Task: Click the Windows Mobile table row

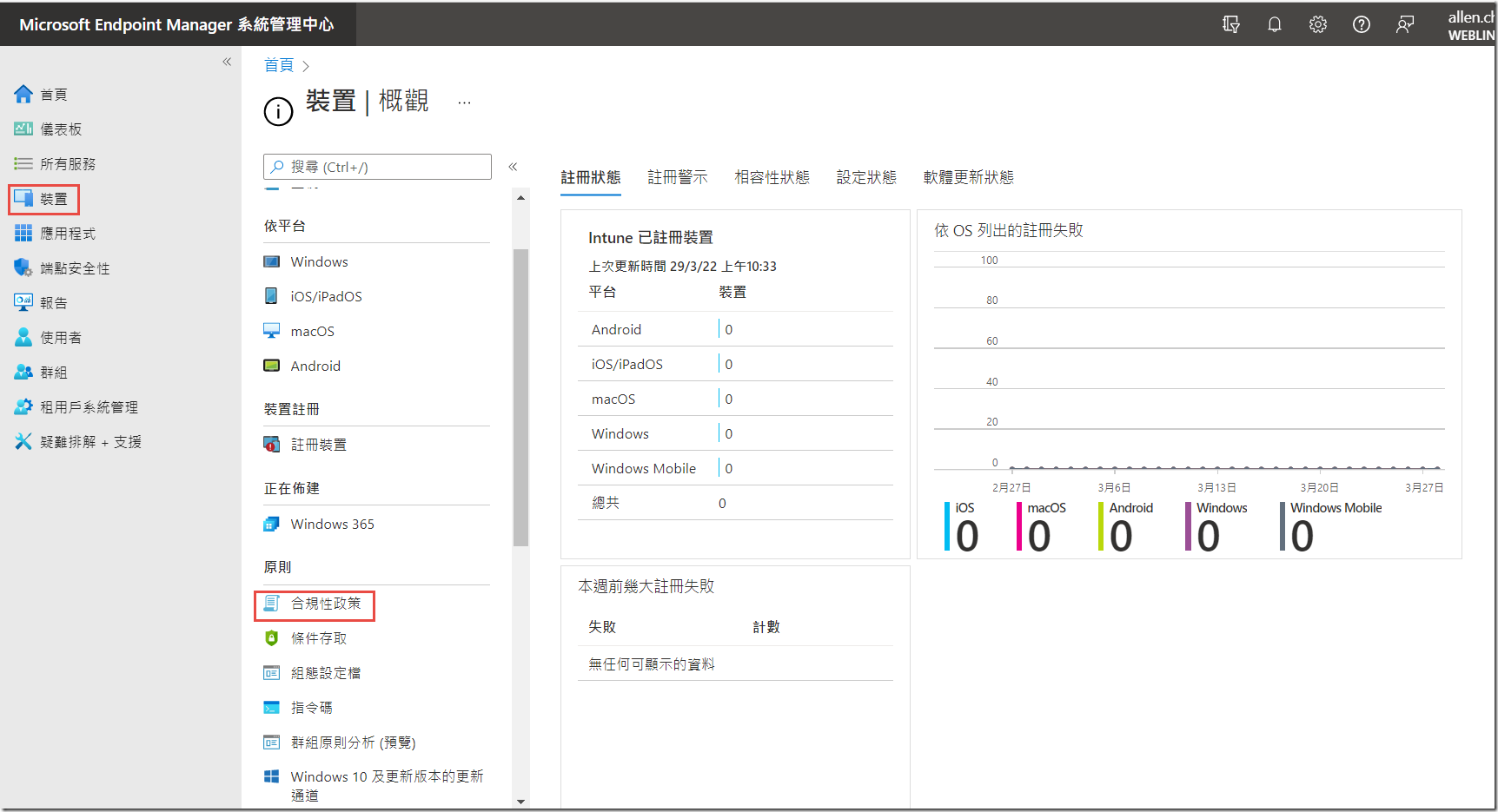Action: (735, 468)
